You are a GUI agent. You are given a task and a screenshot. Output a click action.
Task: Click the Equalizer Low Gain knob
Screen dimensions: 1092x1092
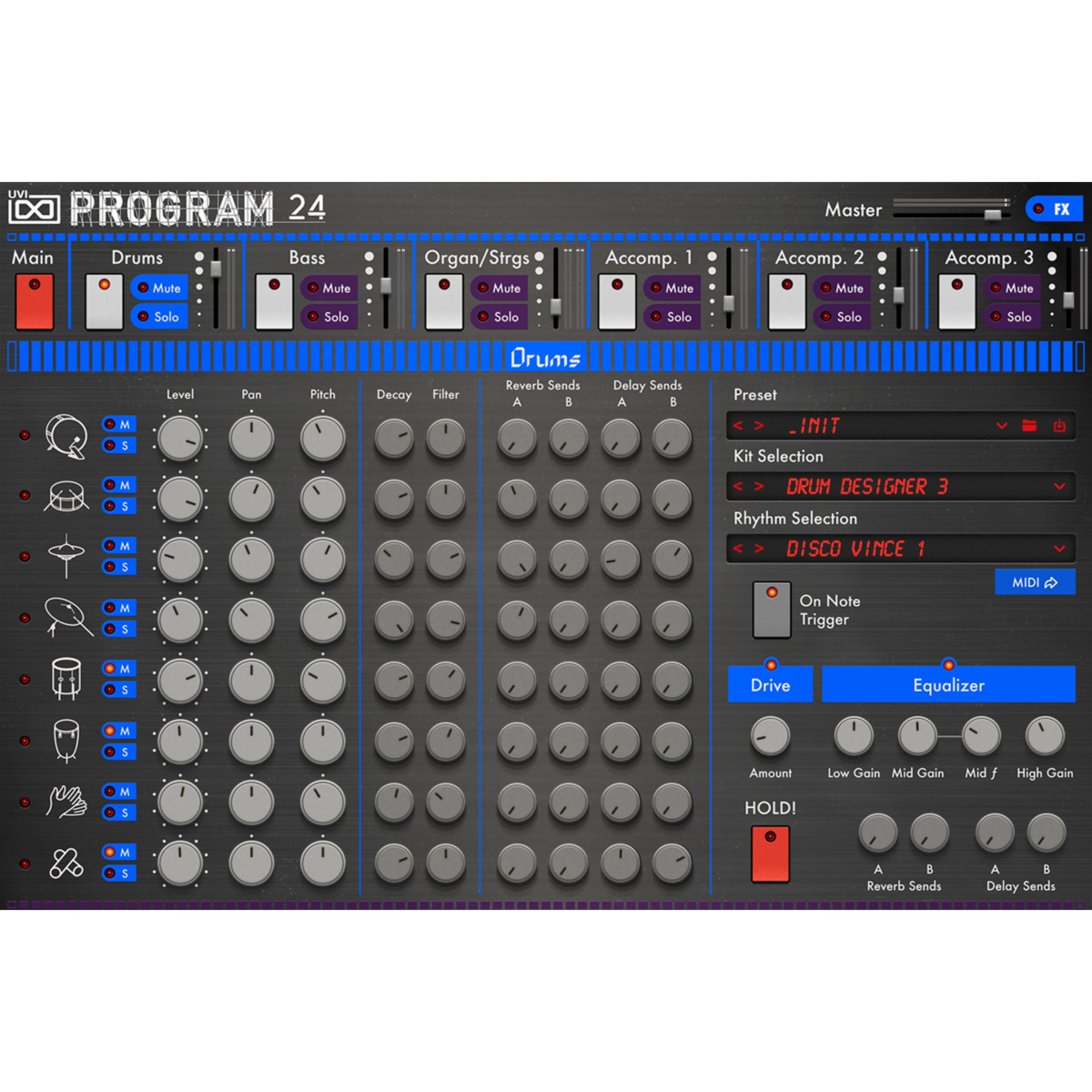(854, 736)
